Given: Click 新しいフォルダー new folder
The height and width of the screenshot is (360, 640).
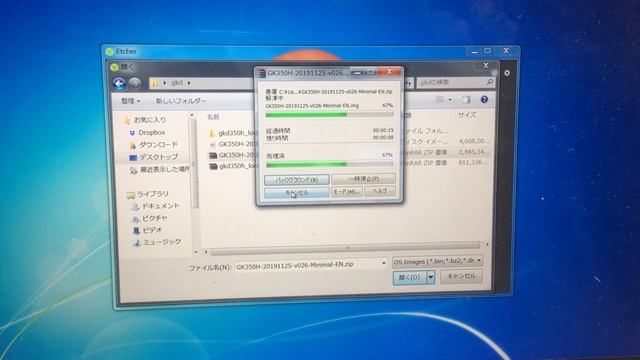Looking at the screenshot, I should point(181,101).
